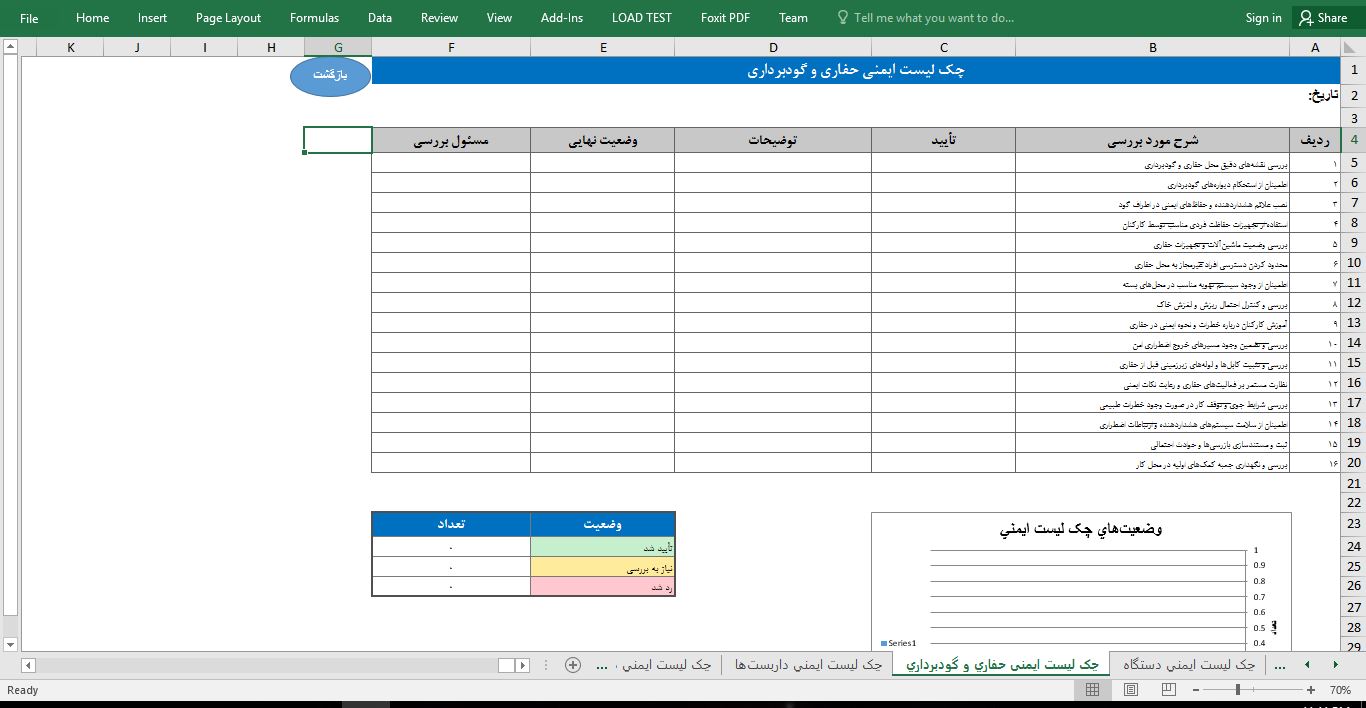Click the Select All corner triangle
Screen dimensions: 1366x708
(1353, 47)
